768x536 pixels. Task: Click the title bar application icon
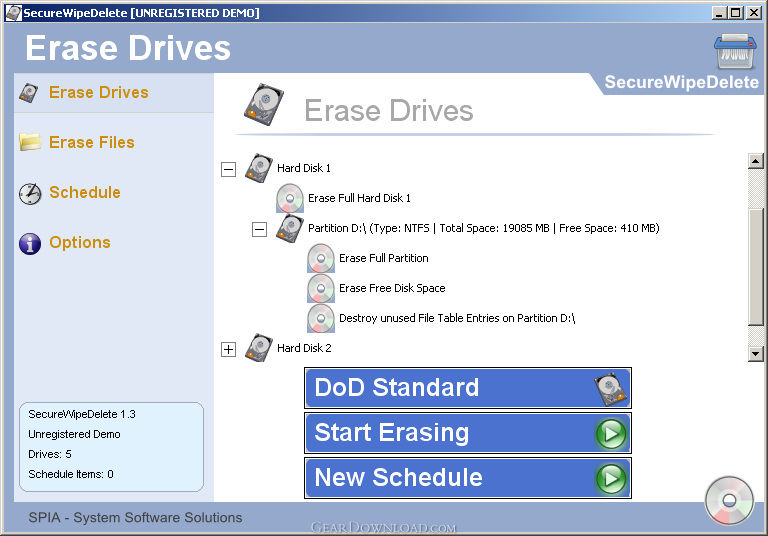[14, 13]
